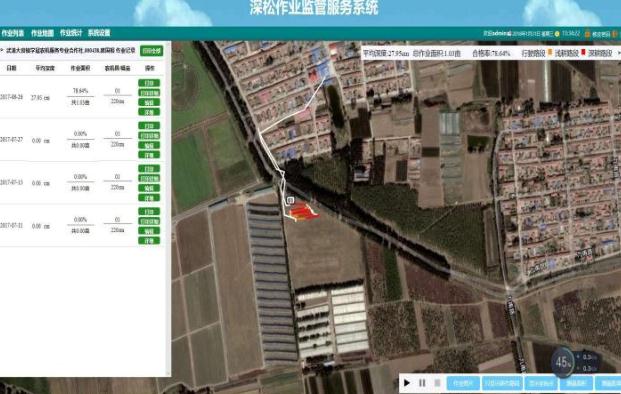Open the 系统设置 menu
This screenshot has width=621, height=394.
pyautogui.click(x=99, y=33)
